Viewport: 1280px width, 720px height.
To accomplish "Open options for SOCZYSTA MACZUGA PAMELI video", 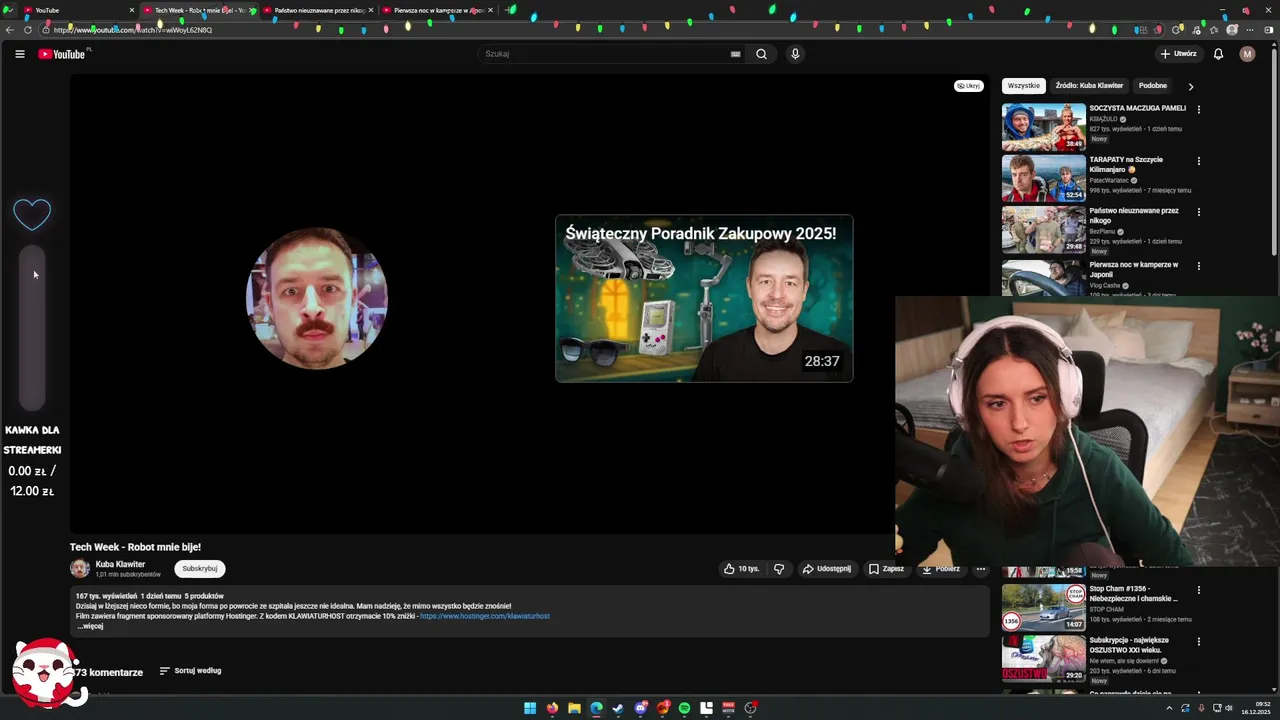I will click(1198, 109).
